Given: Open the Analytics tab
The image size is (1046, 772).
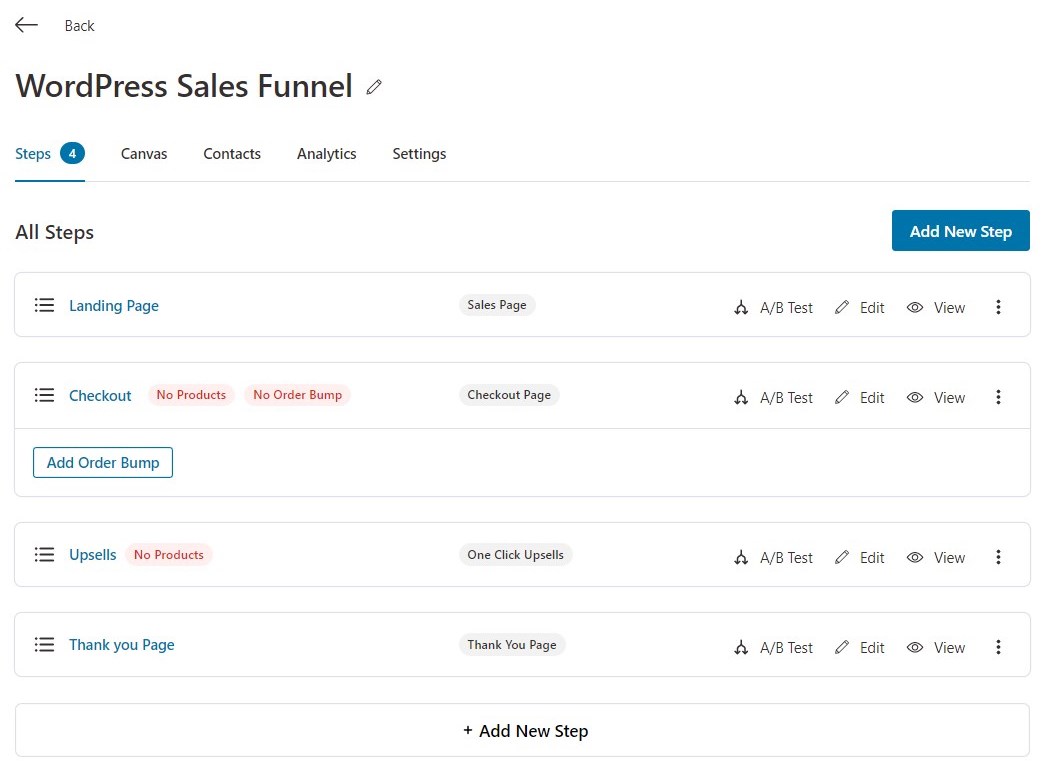Looking at the screenshot, I should pos(326,154).
